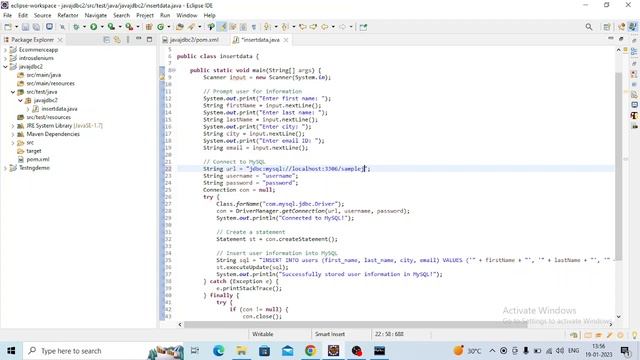Open the Project menu
Viewport: 640px width, 360px height.
(x=145, y=15)
